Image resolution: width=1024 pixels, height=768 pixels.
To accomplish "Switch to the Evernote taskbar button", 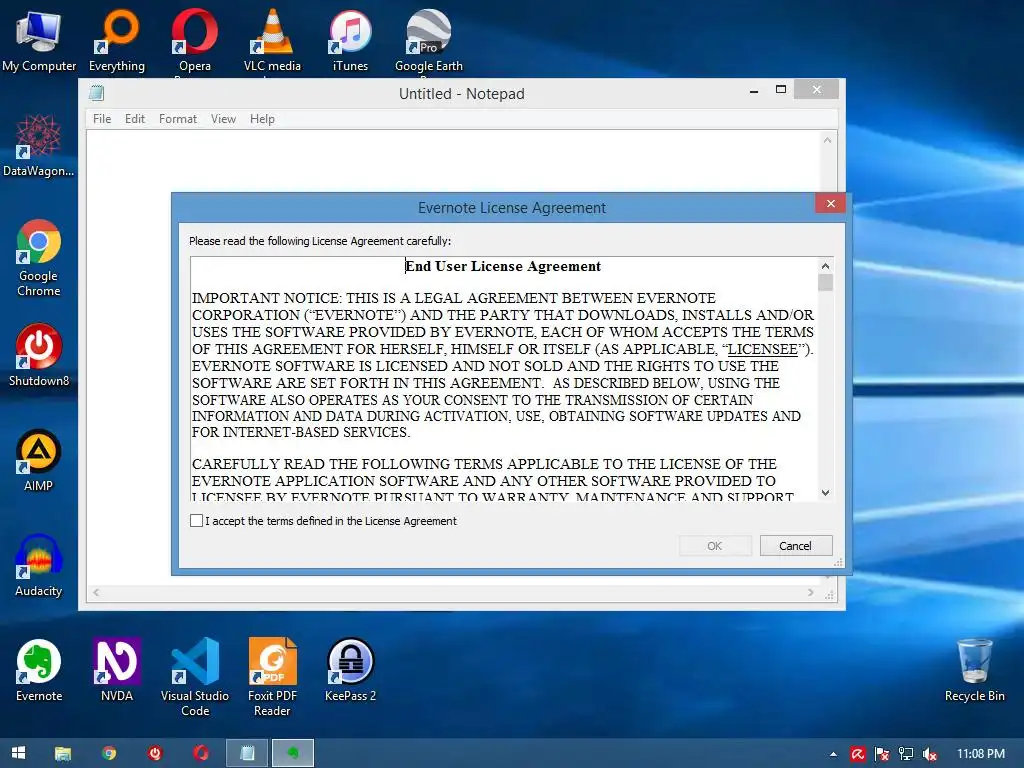I will (293, 753).
